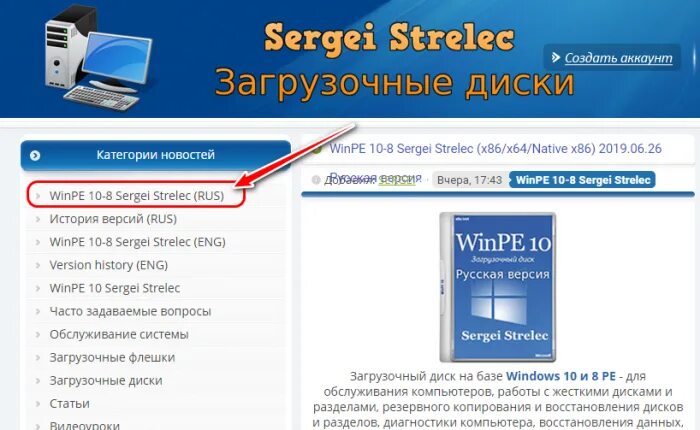Click the arrows icon before Создать аккаунт
This screenshot has height=430, width=700.
[555, 58]
